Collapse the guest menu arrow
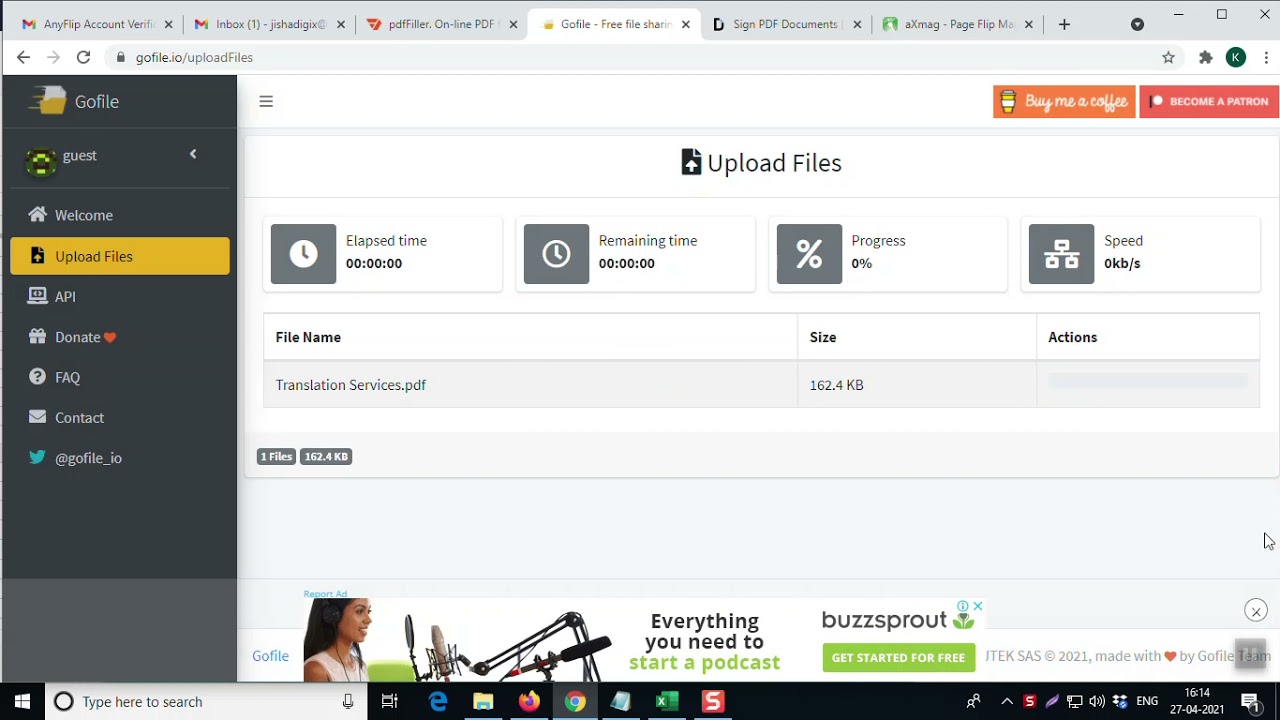Screen dimensions: 1280x720 pos(193,154)
